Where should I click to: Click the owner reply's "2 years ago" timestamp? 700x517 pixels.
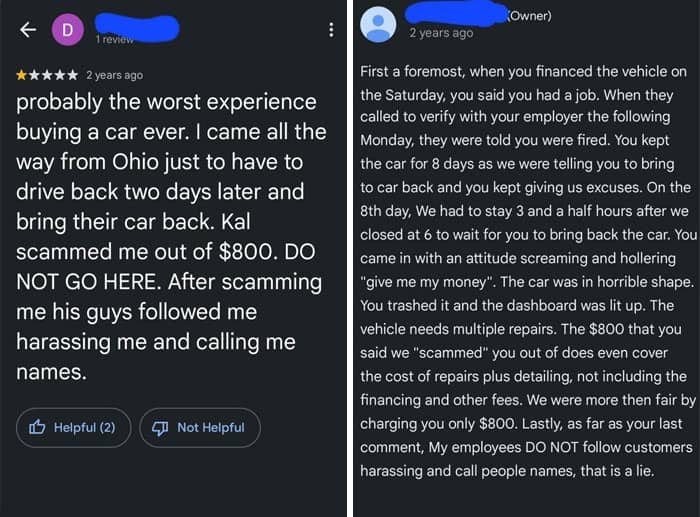[x=441, y=33]
